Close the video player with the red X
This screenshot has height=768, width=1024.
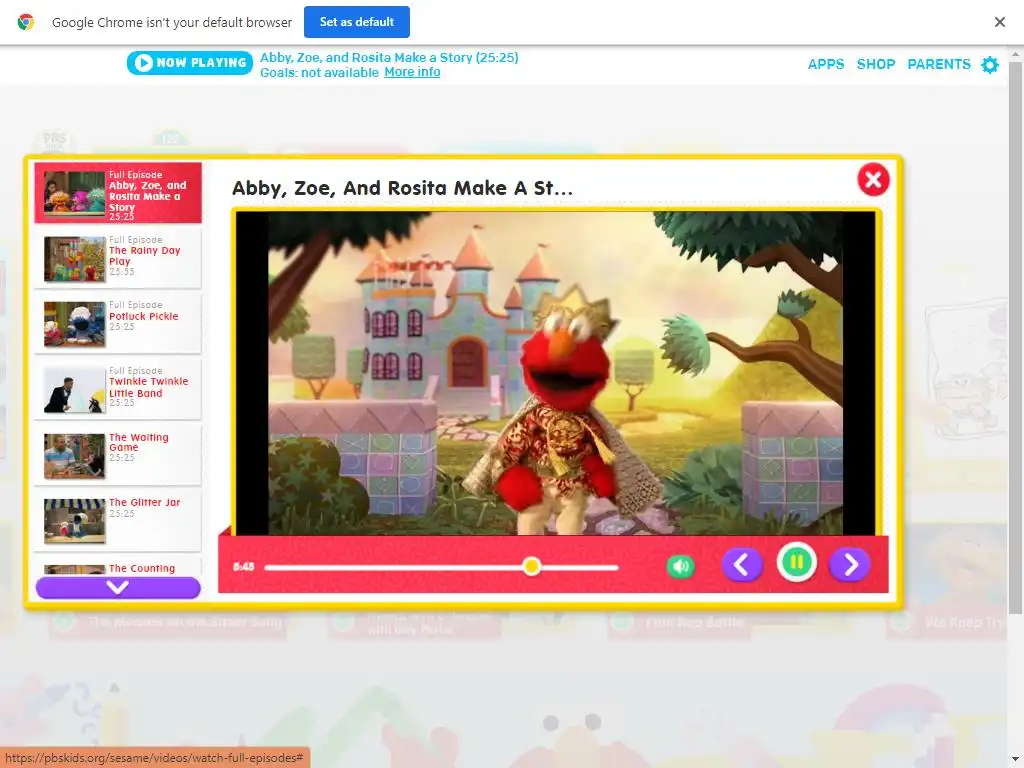pos(873,179)
